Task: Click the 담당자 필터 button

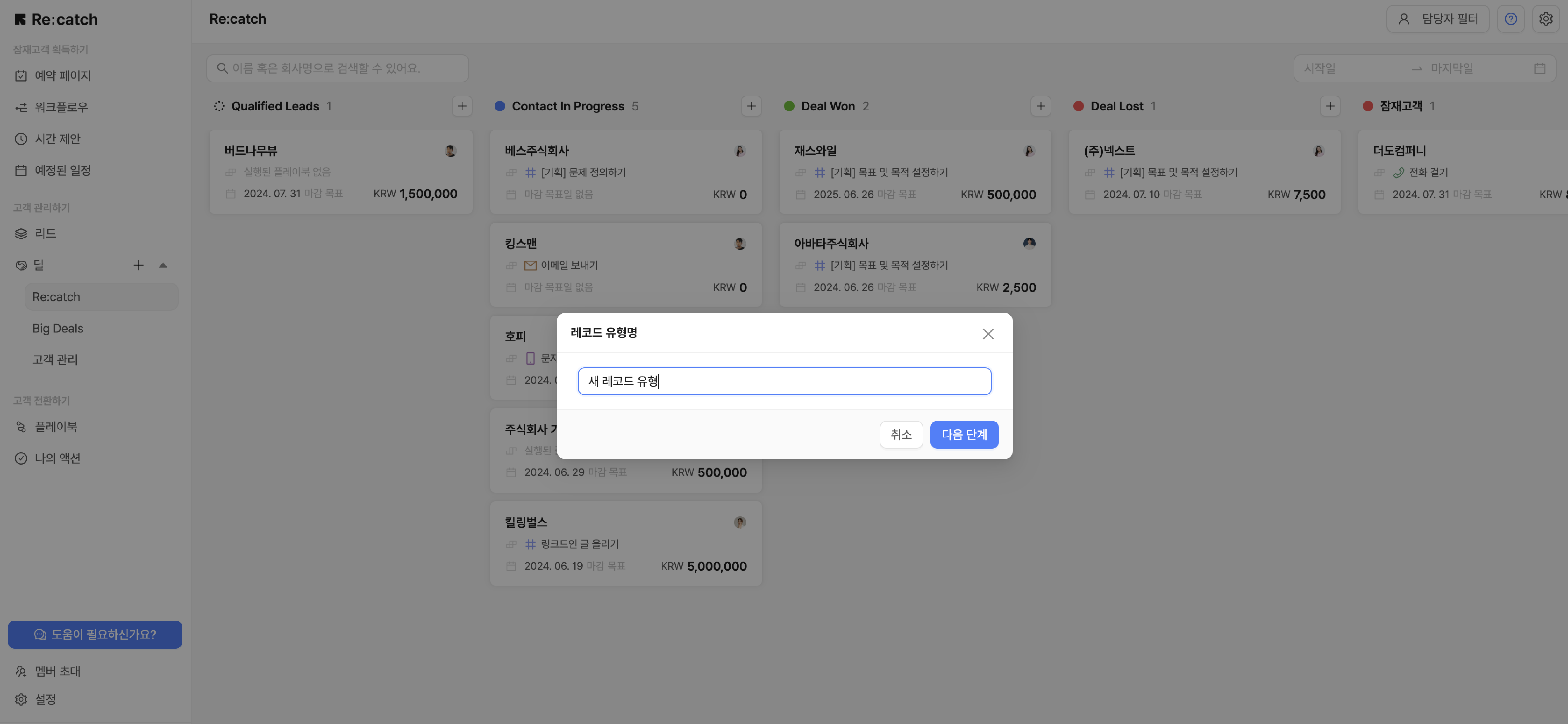Action: tap(1438, 19)
